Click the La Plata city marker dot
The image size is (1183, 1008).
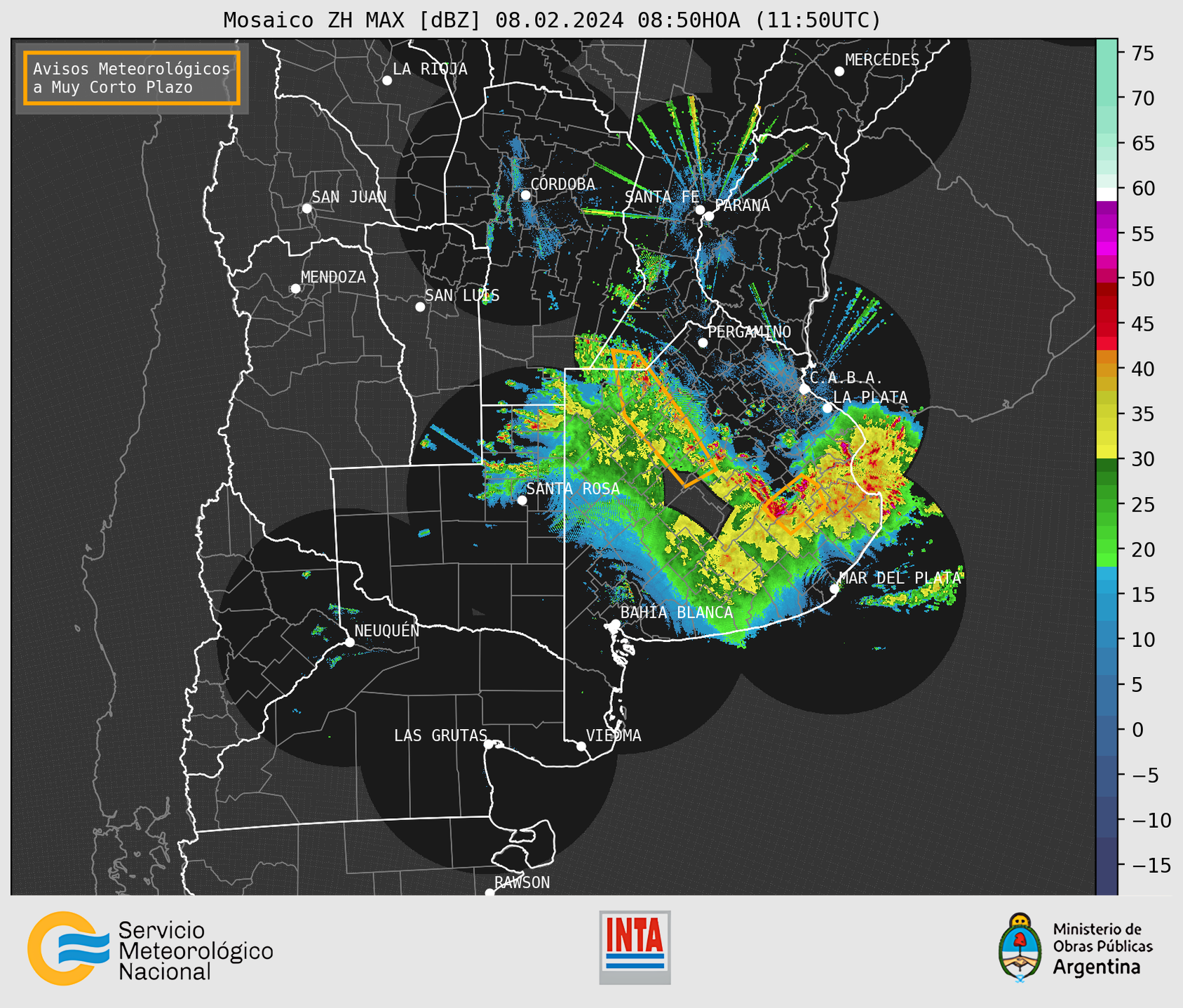827,408
